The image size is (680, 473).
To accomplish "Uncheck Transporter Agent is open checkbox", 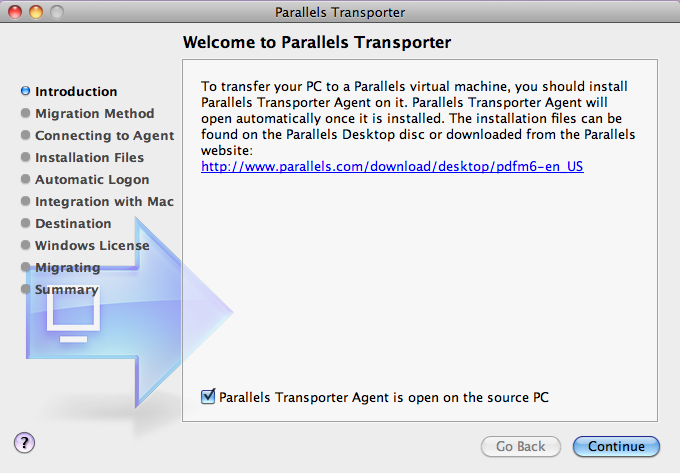I will pos(208,396).
